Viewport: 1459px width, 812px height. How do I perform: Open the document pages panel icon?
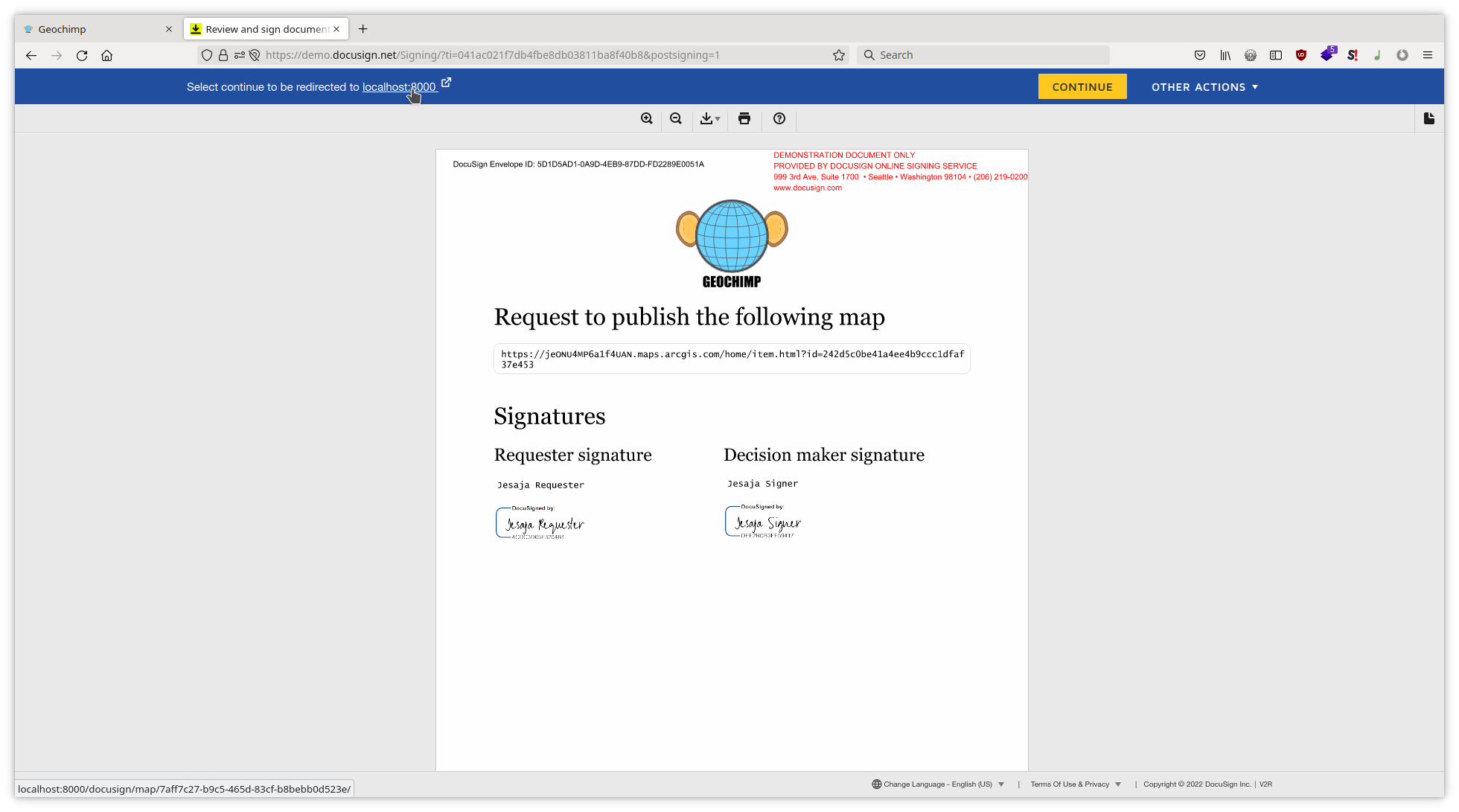(x=1428, y=118)
